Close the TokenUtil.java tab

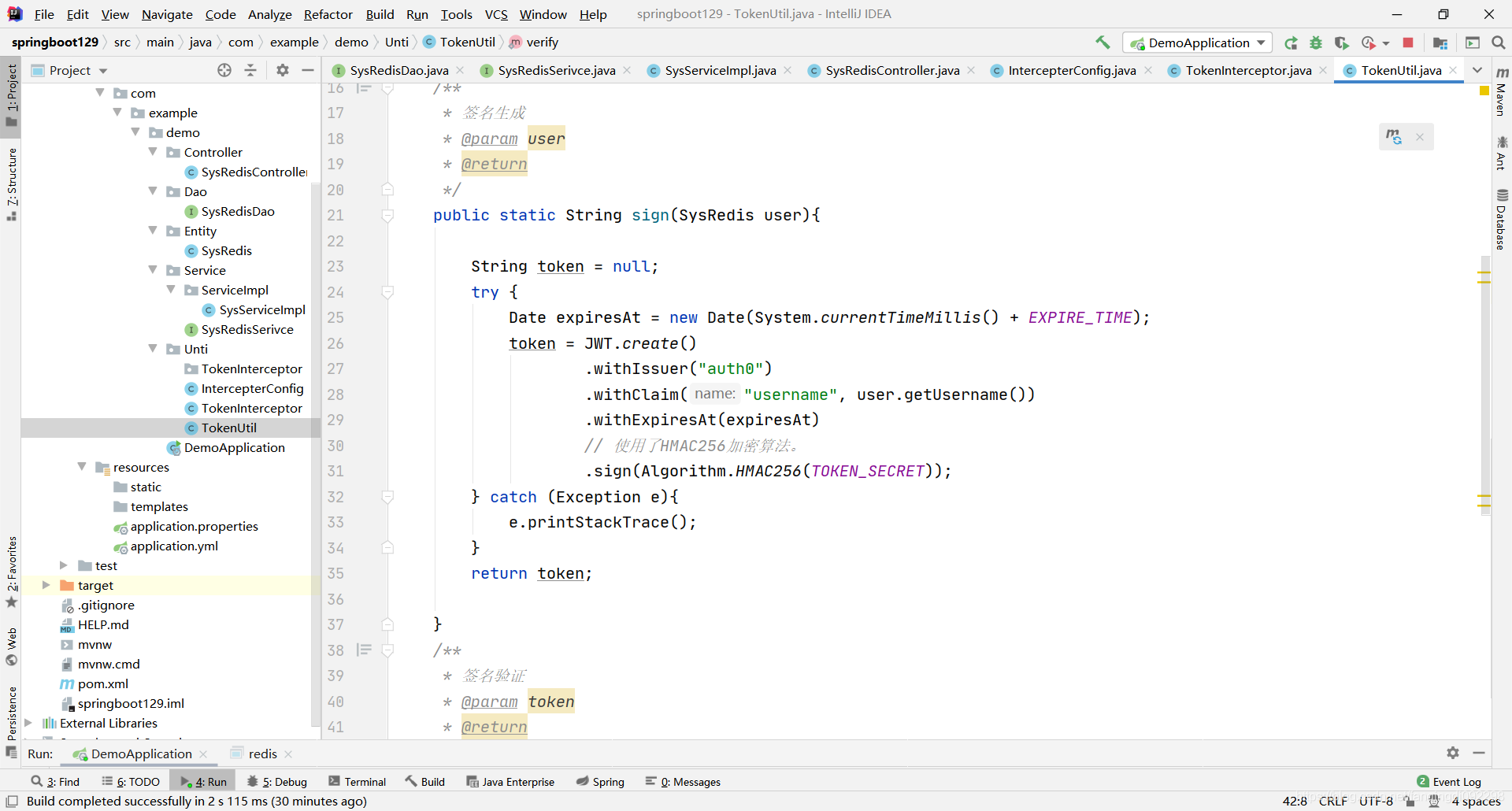click(1453, 70)
